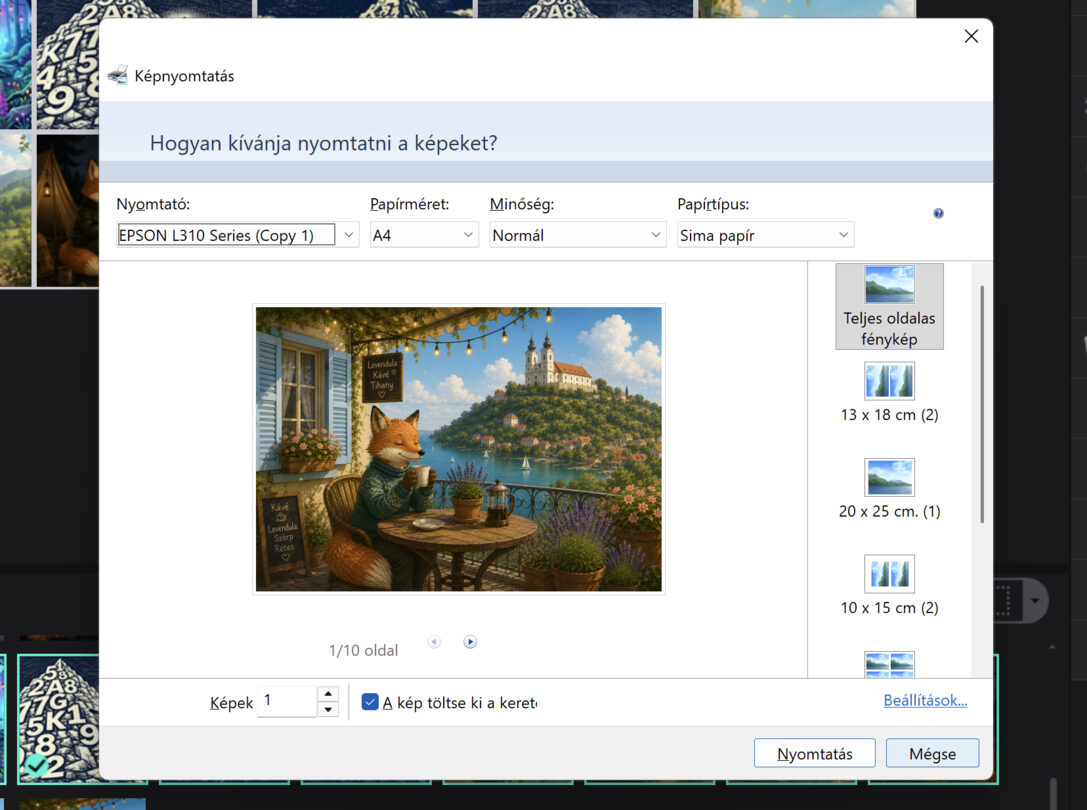1087x810 pixels.
Task: Select the 20 x 25 cm. (1) layout
Action: 889,489
